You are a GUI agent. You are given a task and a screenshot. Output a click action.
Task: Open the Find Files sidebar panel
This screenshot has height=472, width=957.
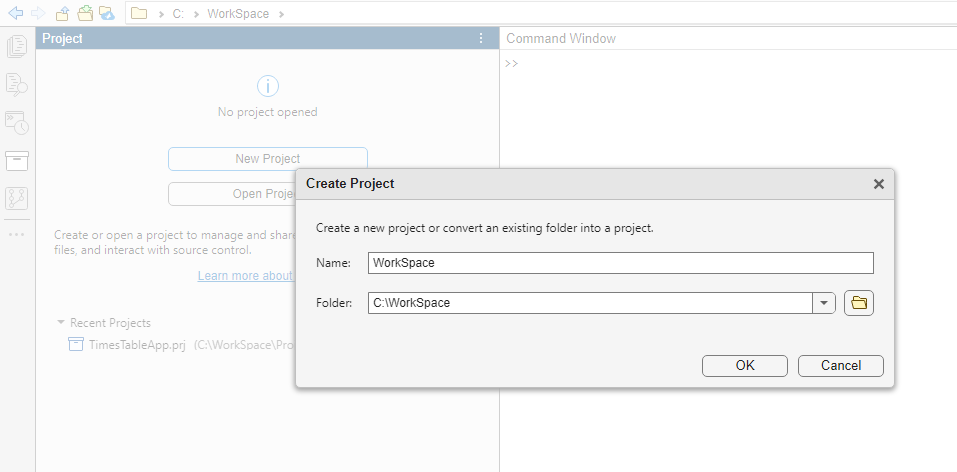click(17, 84)
